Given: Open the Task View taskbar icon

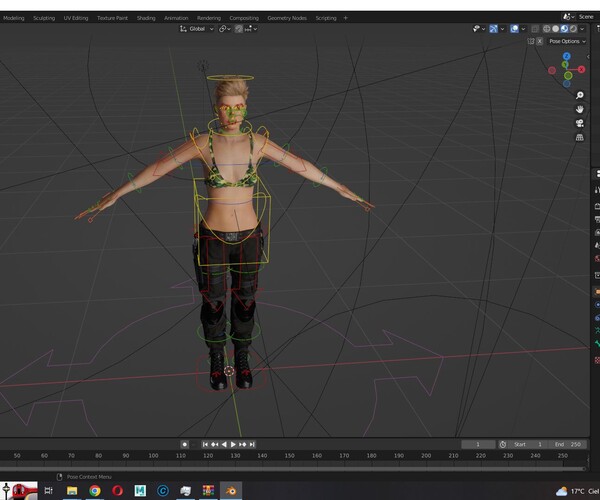Looking at the screenshot, I should (49, 490).
